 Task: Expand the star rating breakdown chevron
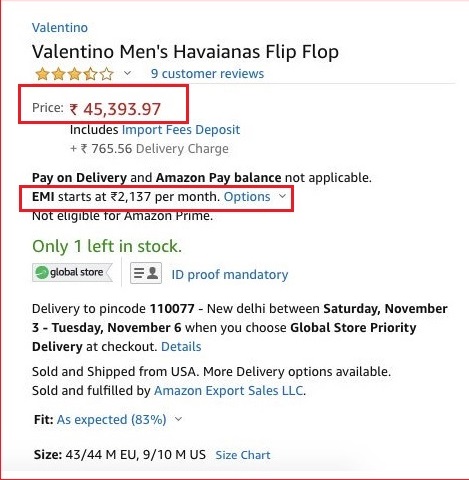coord(127,73)
